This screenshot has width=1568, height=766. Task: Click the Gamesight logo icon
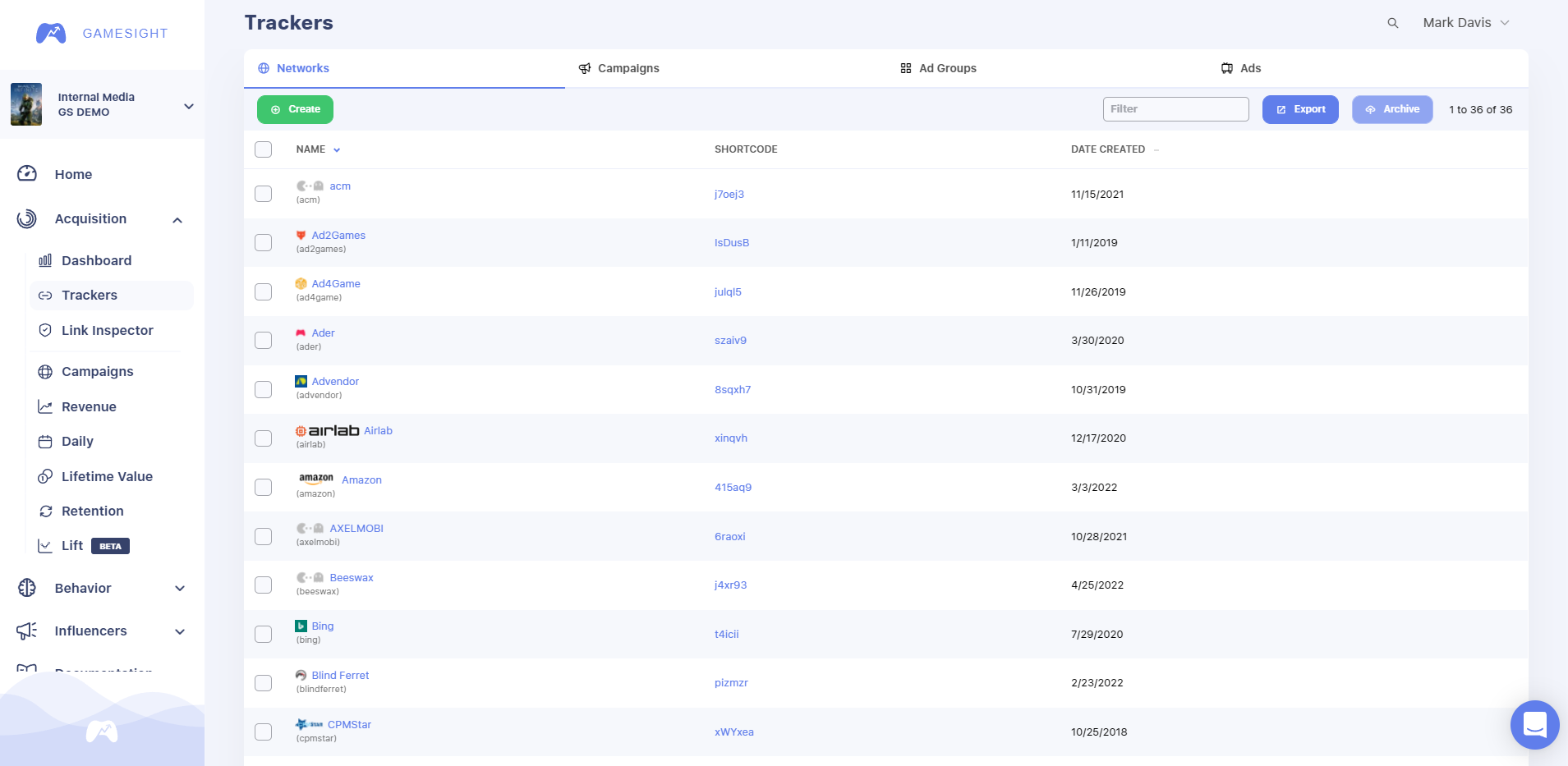coord(51,33)
